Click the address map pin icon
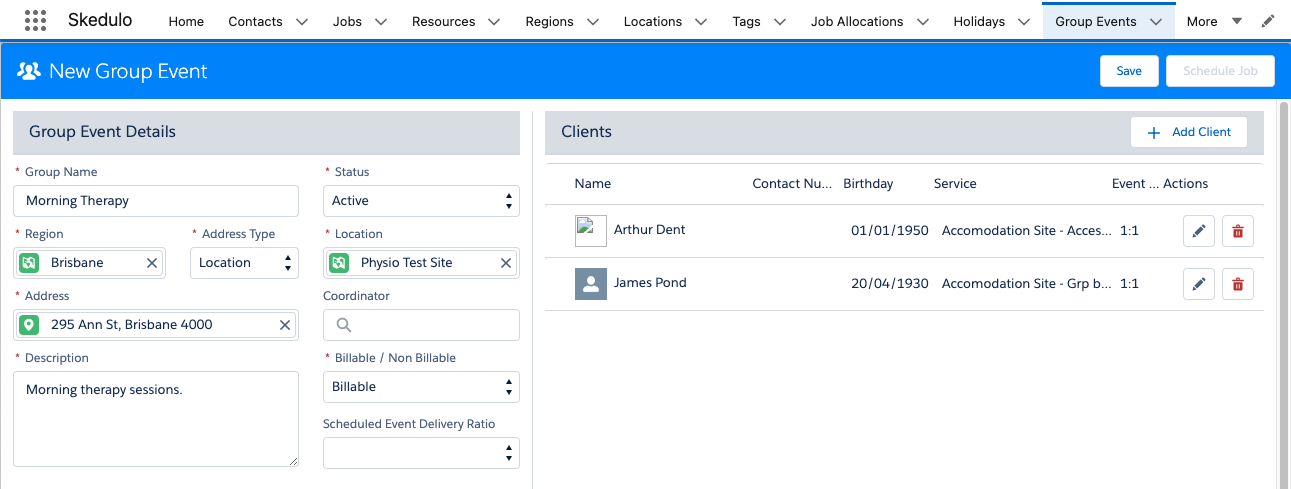Viewport: 1291px width, 489px height. (x=29, y=325)
